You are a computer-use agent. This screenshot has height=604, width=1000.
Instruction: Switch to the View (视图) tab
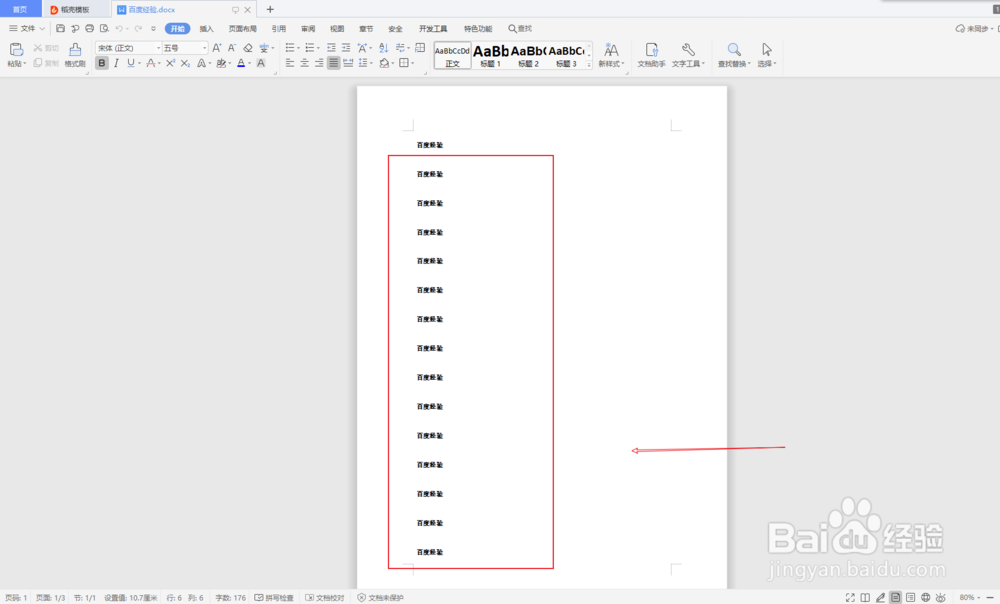coord(337,29)
